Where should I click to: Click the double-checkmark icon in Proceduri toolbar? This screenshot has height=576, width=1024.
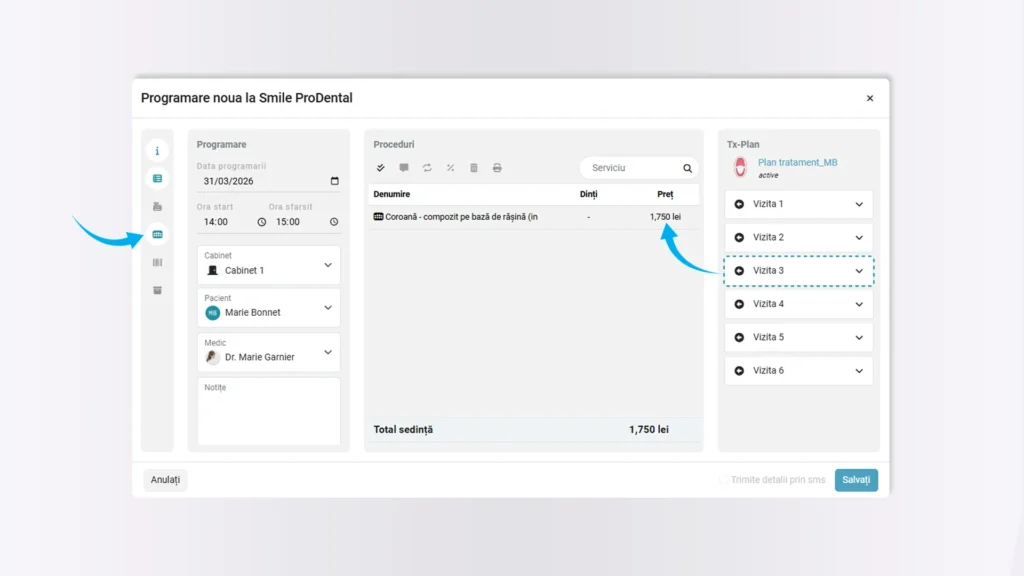381,168
